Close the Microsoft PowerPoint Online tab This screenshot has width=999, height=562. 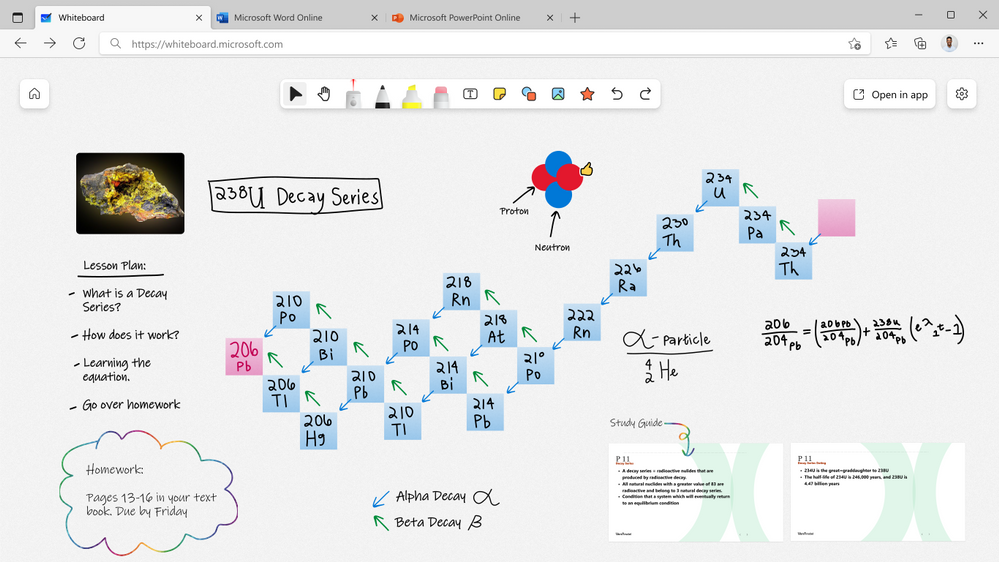(x=550, y=18)
